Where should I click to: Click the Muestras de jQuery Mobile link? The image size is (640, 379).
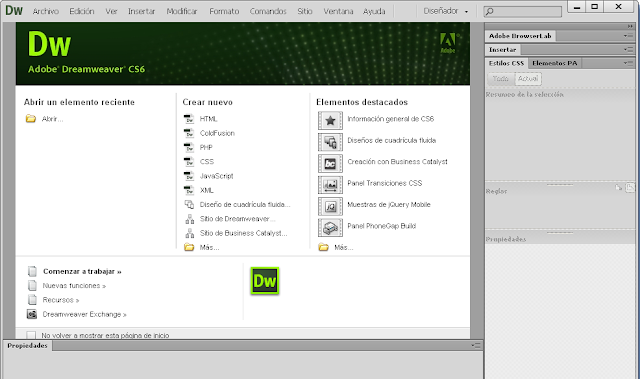coord(389,204)
